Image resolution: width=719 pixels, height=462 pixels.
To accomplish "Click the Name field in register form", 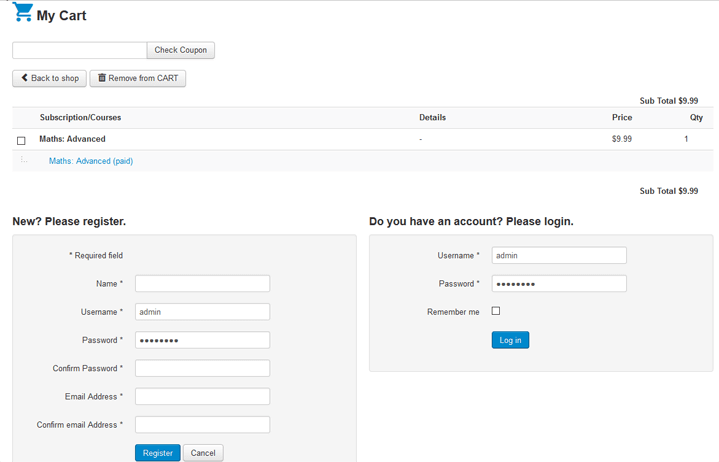I will [x=202, y=284].
